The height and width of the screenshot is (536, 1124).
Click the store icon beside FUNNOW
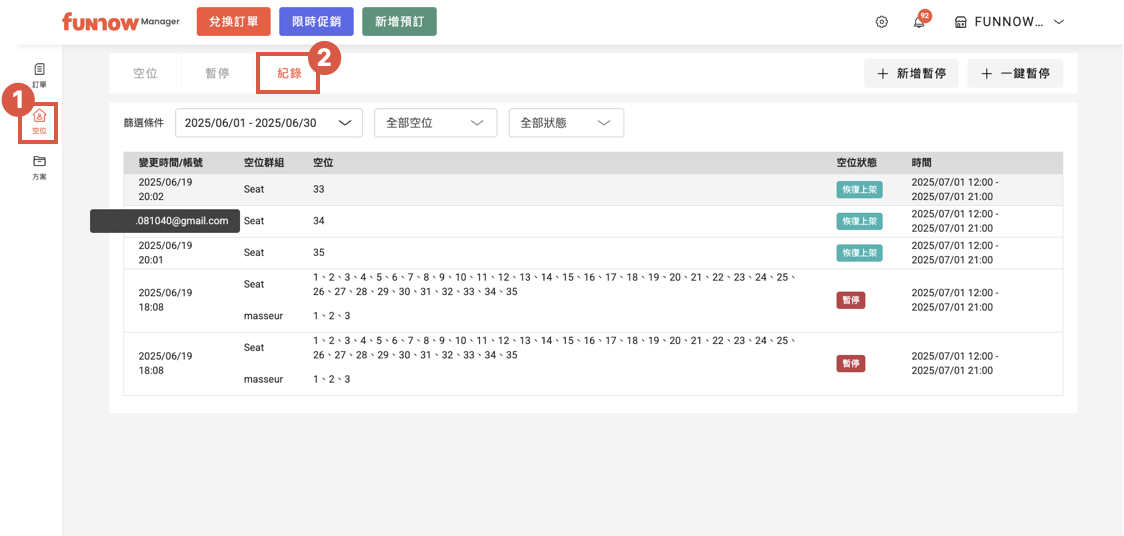[960, 22]
